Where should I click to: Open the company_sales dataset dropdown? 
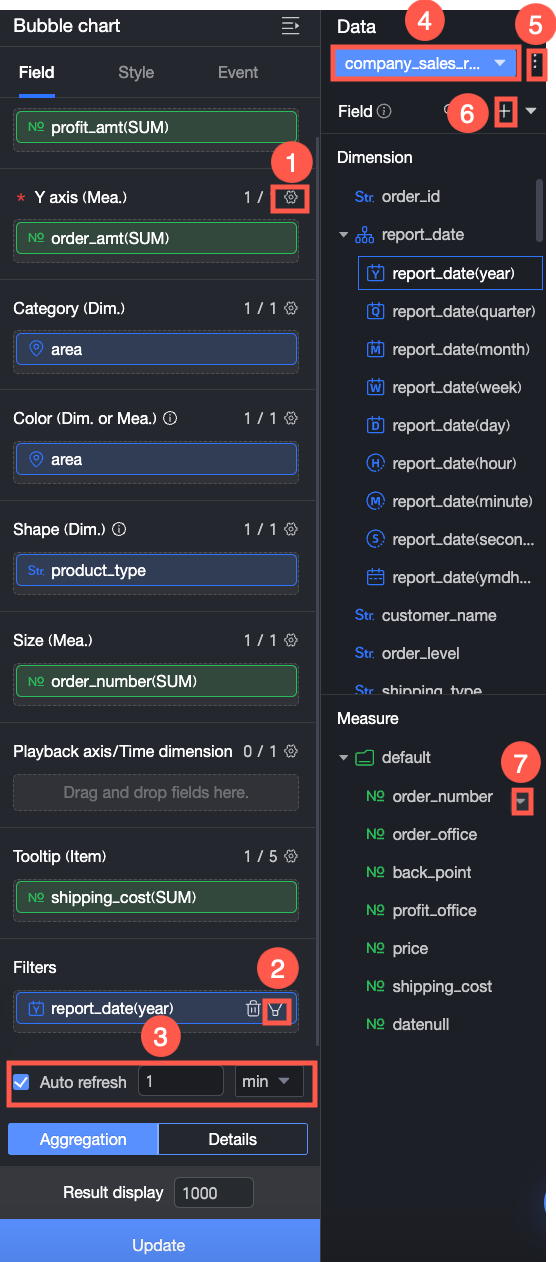pos(427,64)
